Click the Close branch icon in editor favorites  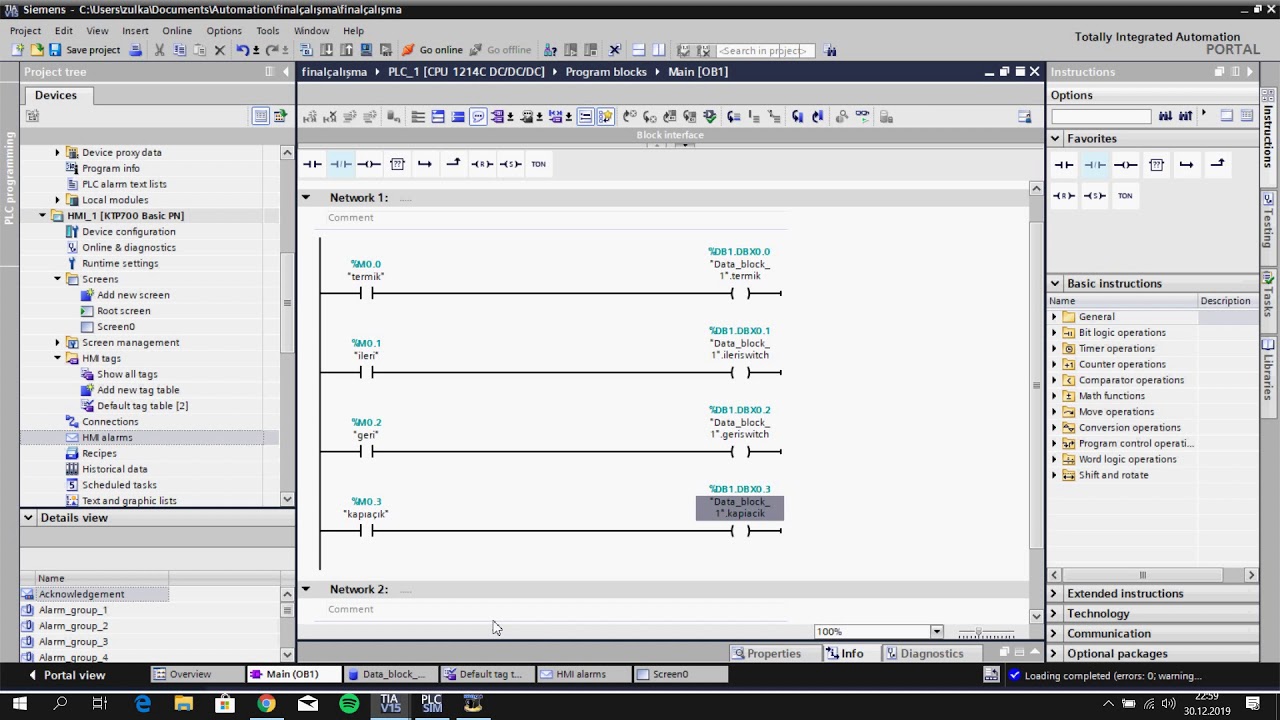453,164
